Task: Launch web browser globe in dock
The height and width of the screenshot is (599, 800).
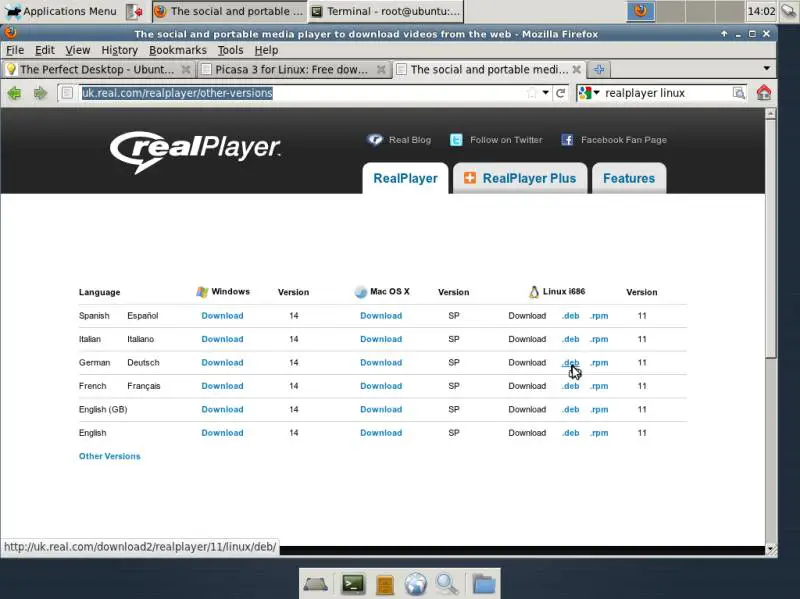Action: point(416,584)
